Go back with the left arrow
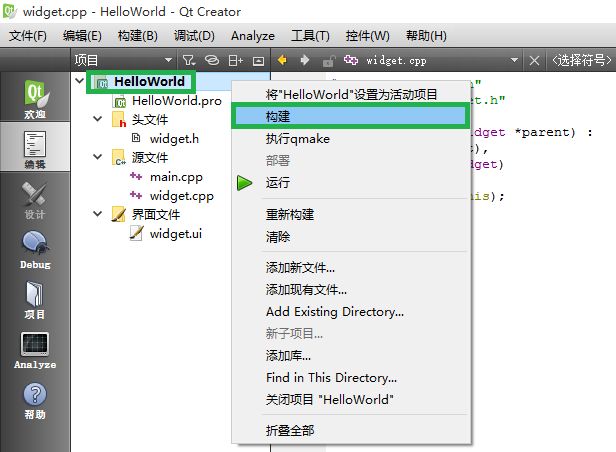The image size is (616, 452). coord(282,60)
